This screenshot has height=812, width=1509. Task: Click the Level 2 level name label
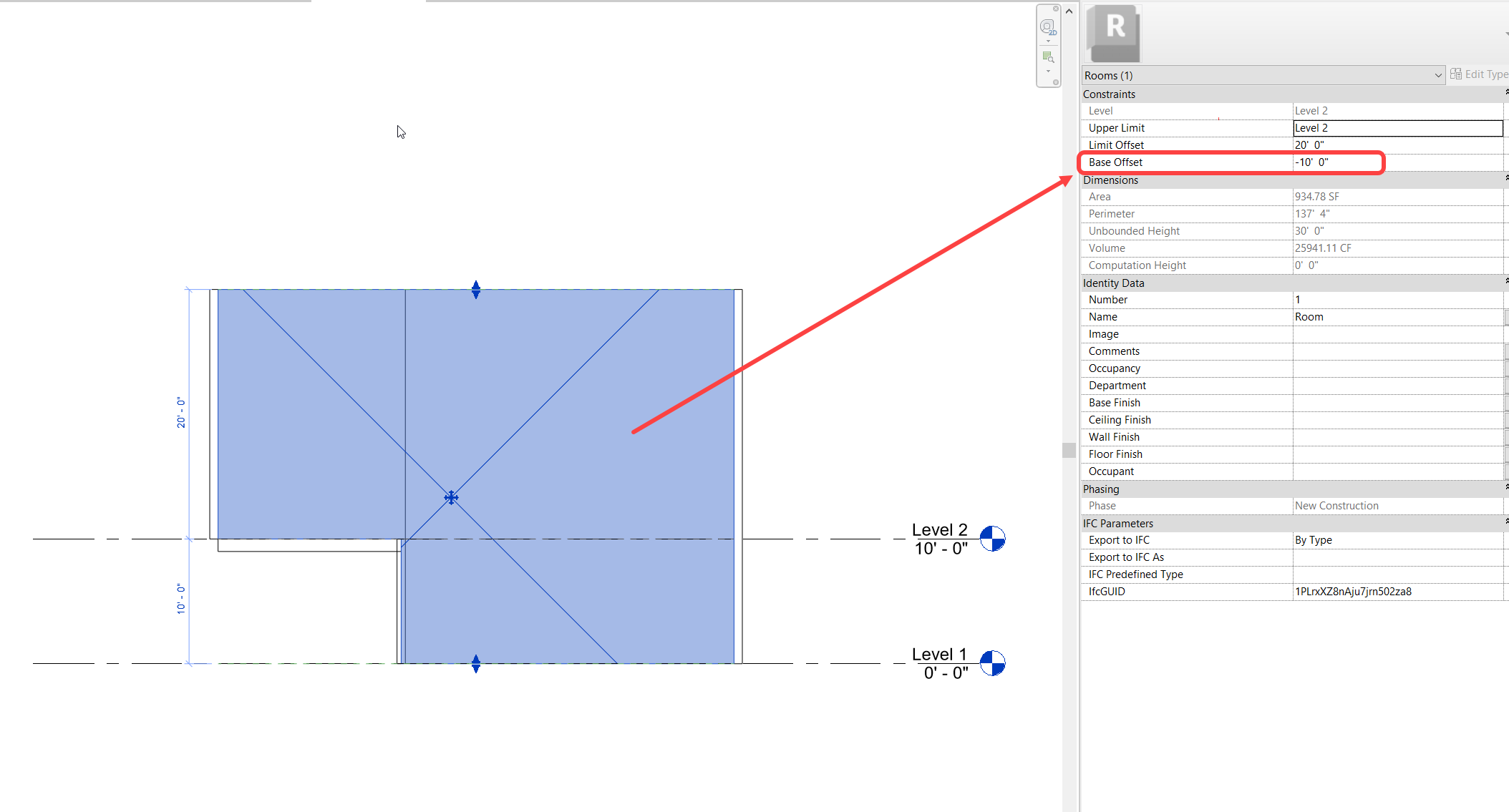939,530
